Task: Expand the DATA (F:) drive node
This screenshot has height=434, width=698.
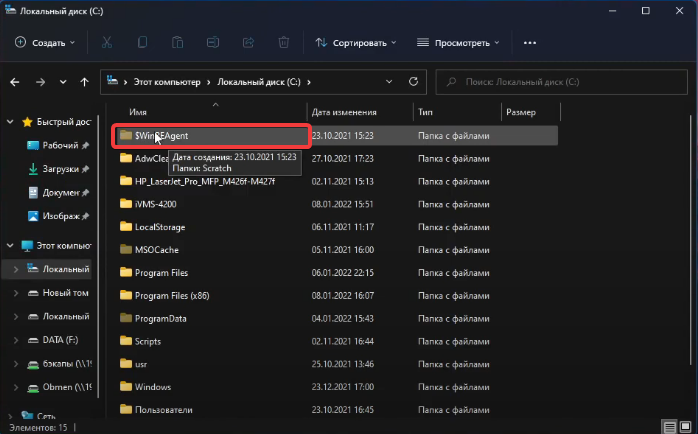Action: click(x=16, y=340)
